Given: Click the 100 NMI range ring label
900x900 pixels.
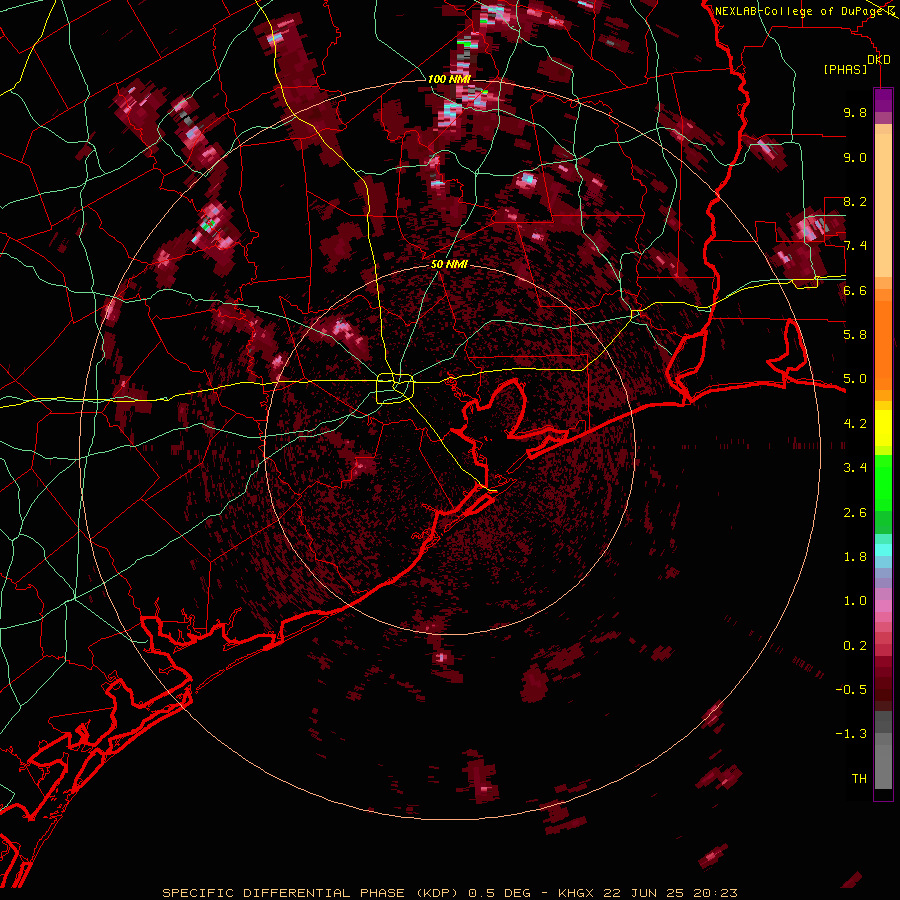Looking at the screenshot, I should (449, 79).
